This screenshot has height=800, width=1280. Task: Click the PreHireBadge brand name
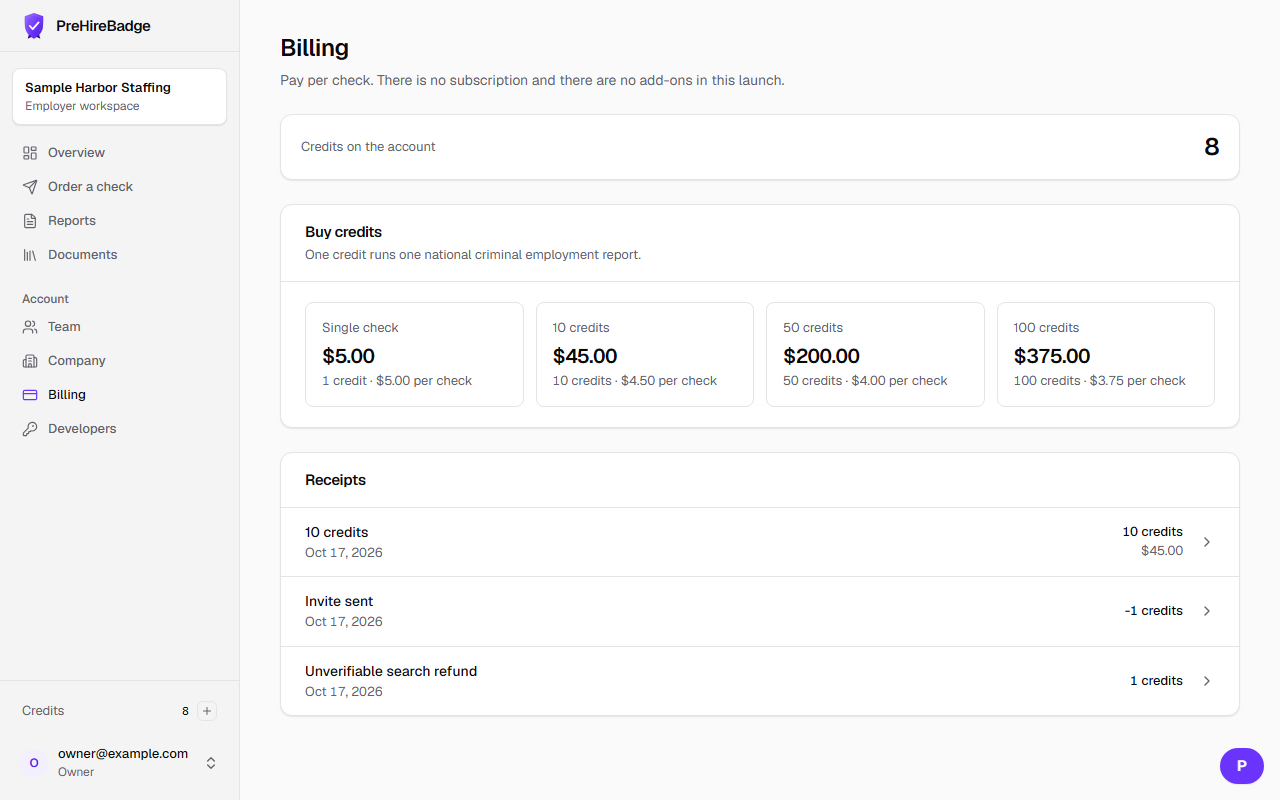tap(103, 26)
